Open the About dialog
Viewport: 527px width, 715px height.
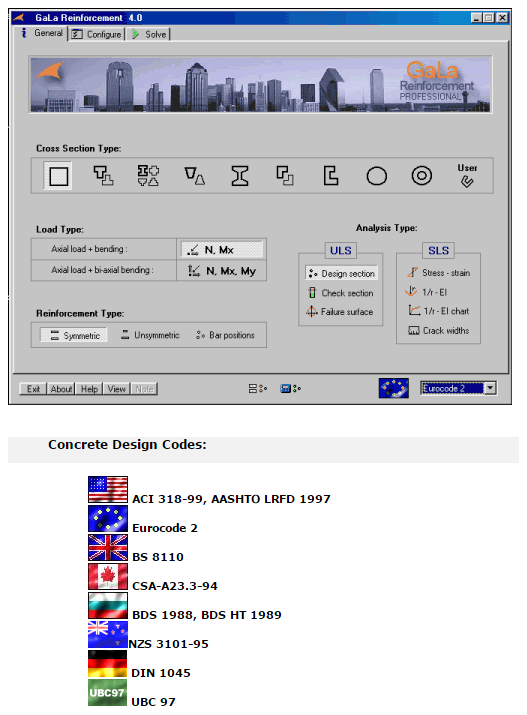(61, 389)
